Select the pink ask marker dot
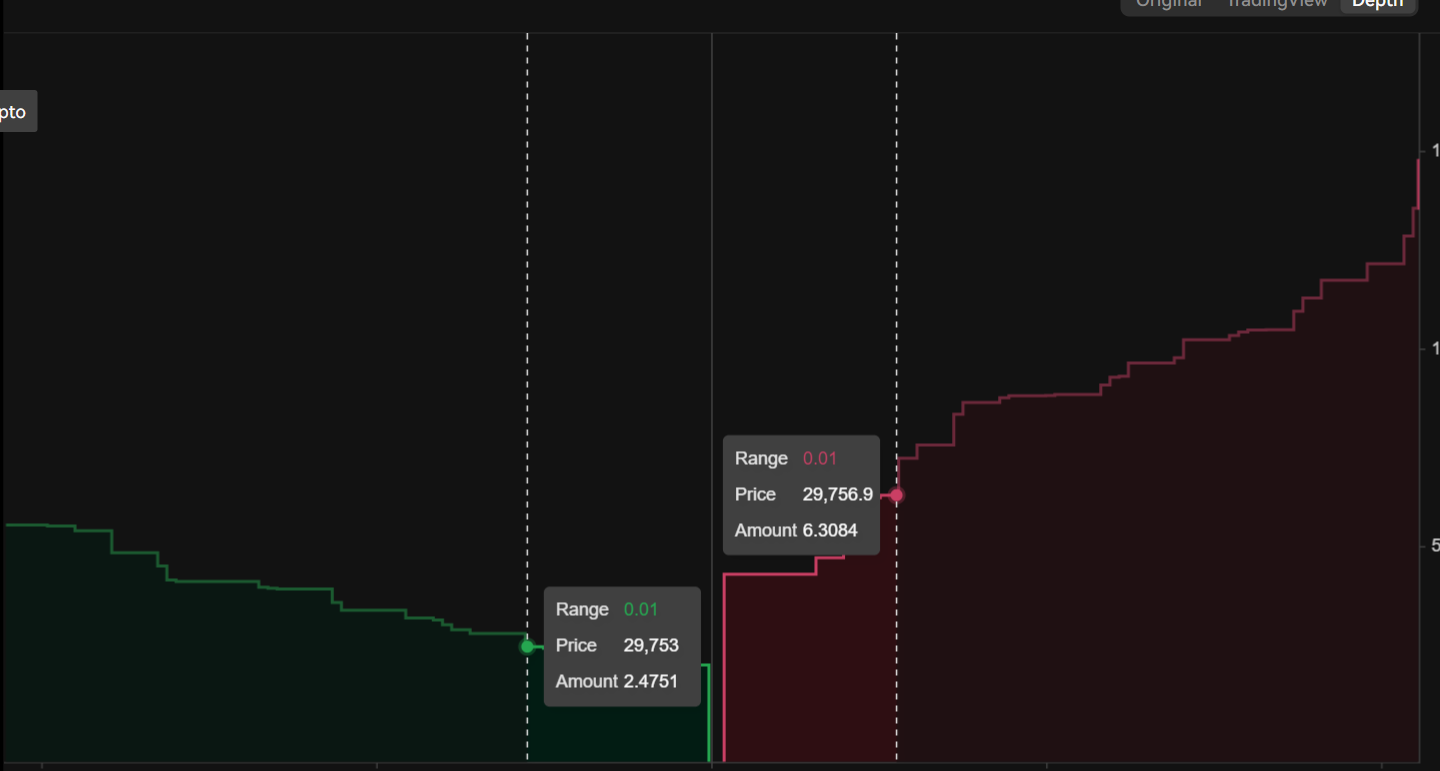Image resolution: width=1440 pixels, height=771 pixels. pos(895,494)
